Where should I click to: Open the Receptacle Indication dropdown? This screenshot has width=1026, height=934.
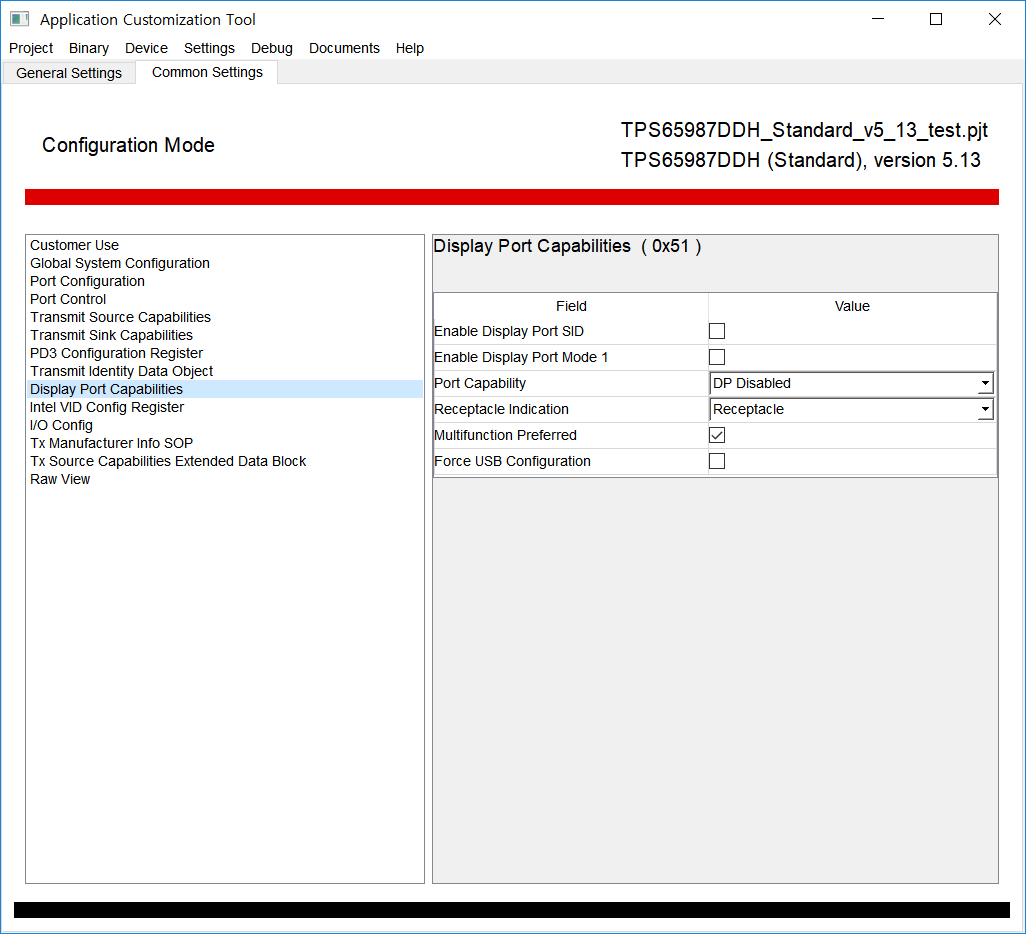coord(852,410)
